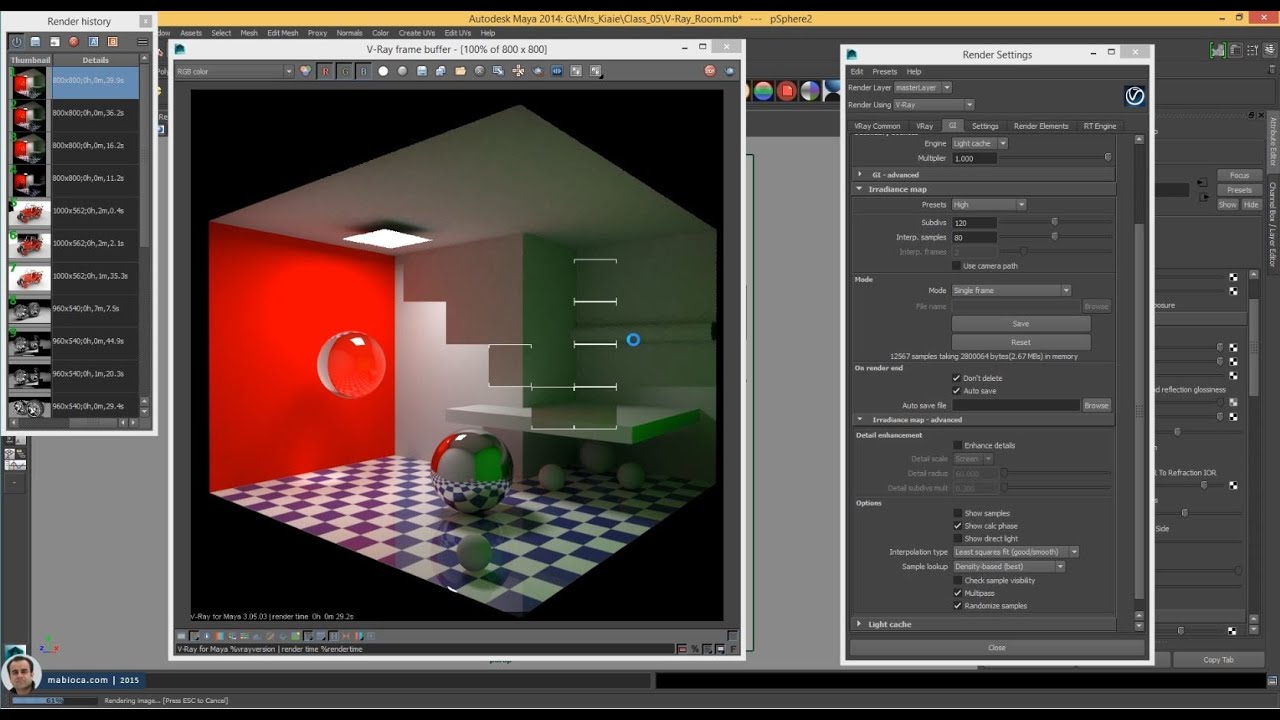Toggle the red channel R button

pyautogui.click(x=325, y=71)
